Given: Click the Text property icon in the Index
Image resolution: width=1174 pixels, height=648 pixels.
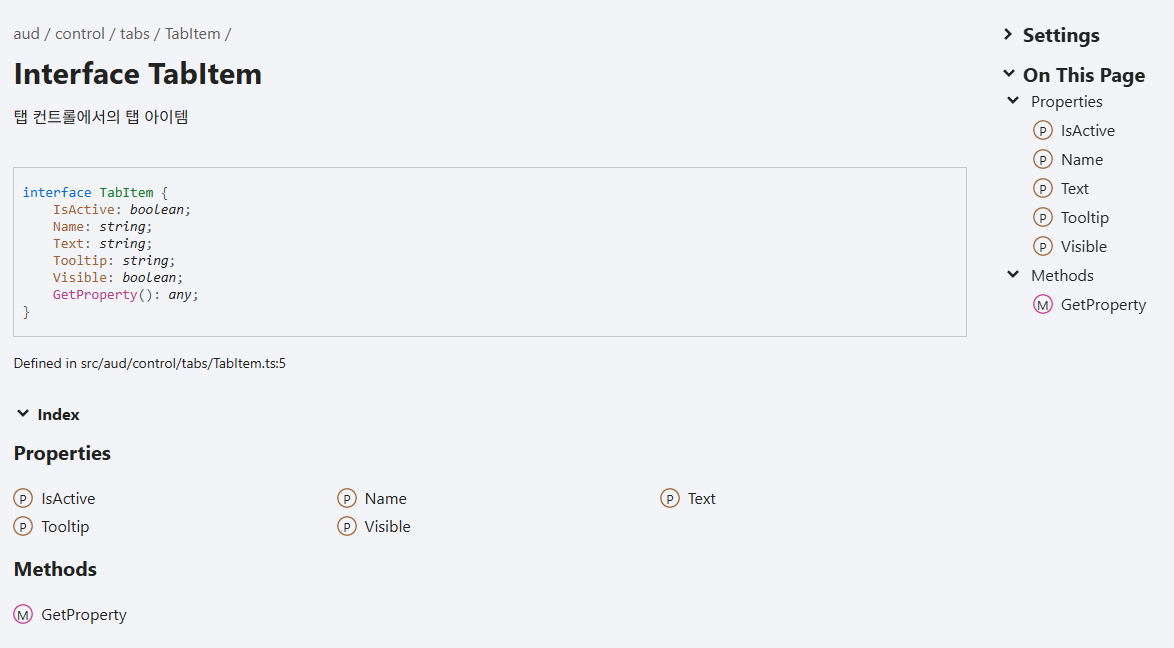Looking at the screenshot, I should point(670,498).
